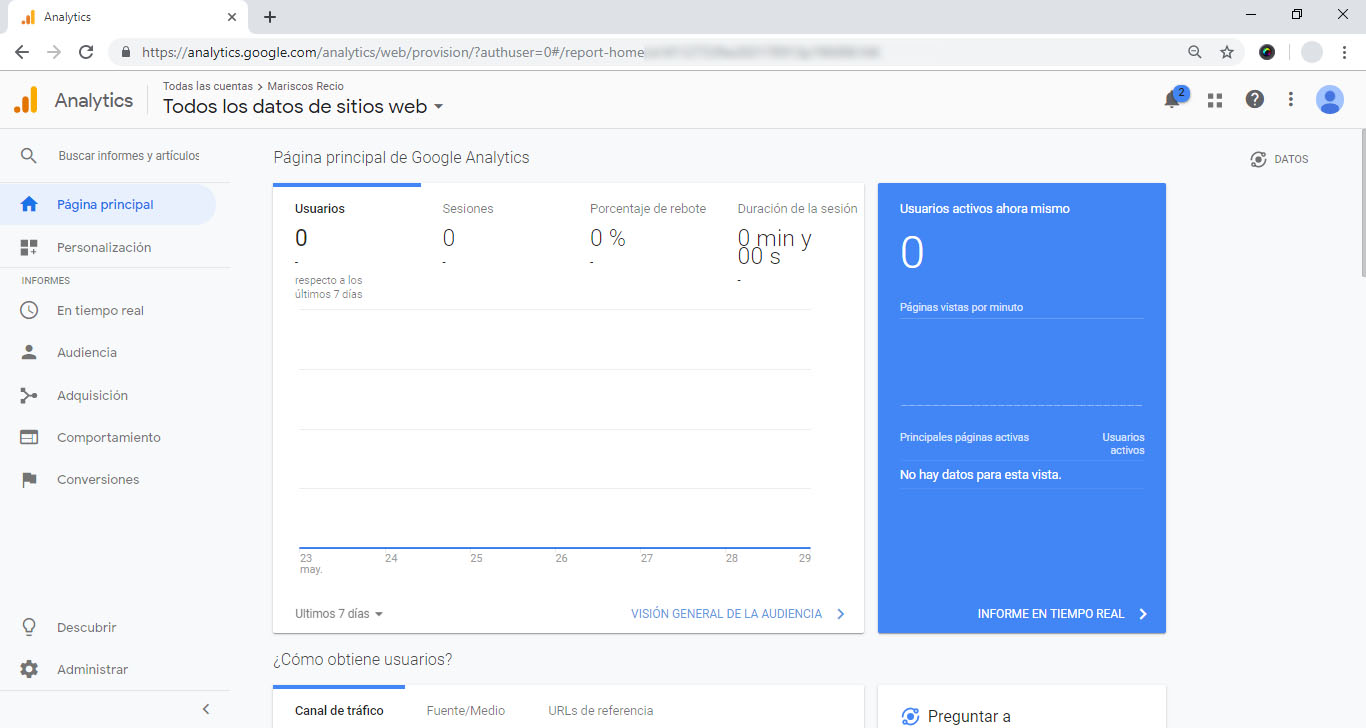Open the notifications bell icon
The height and width of the screenshot is (728, 1366).
click(x=1171, y=99)
